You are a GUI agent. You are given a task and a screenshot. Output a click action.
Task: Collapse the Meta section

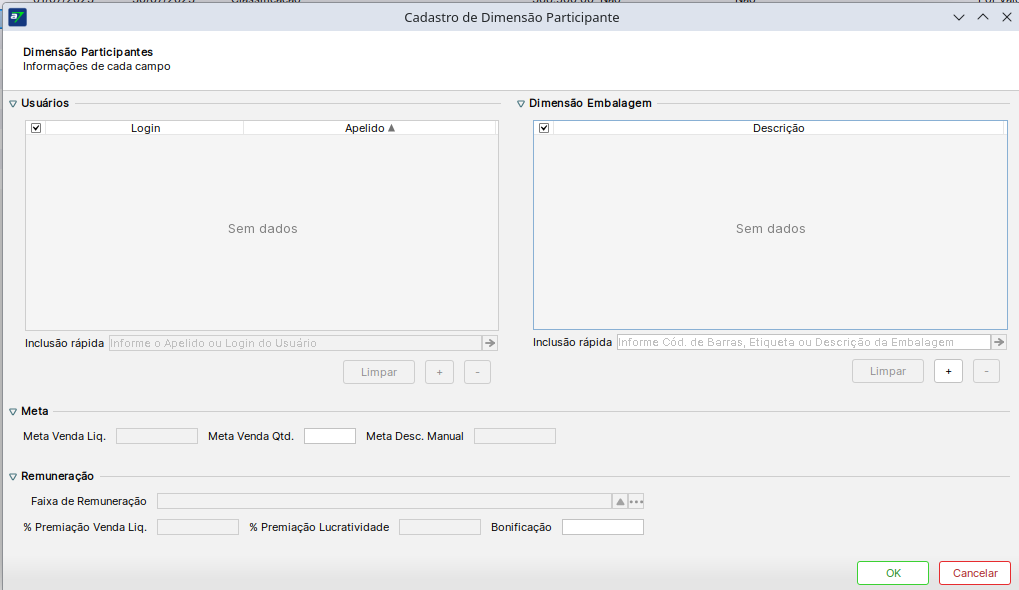(x=13, y=412)
